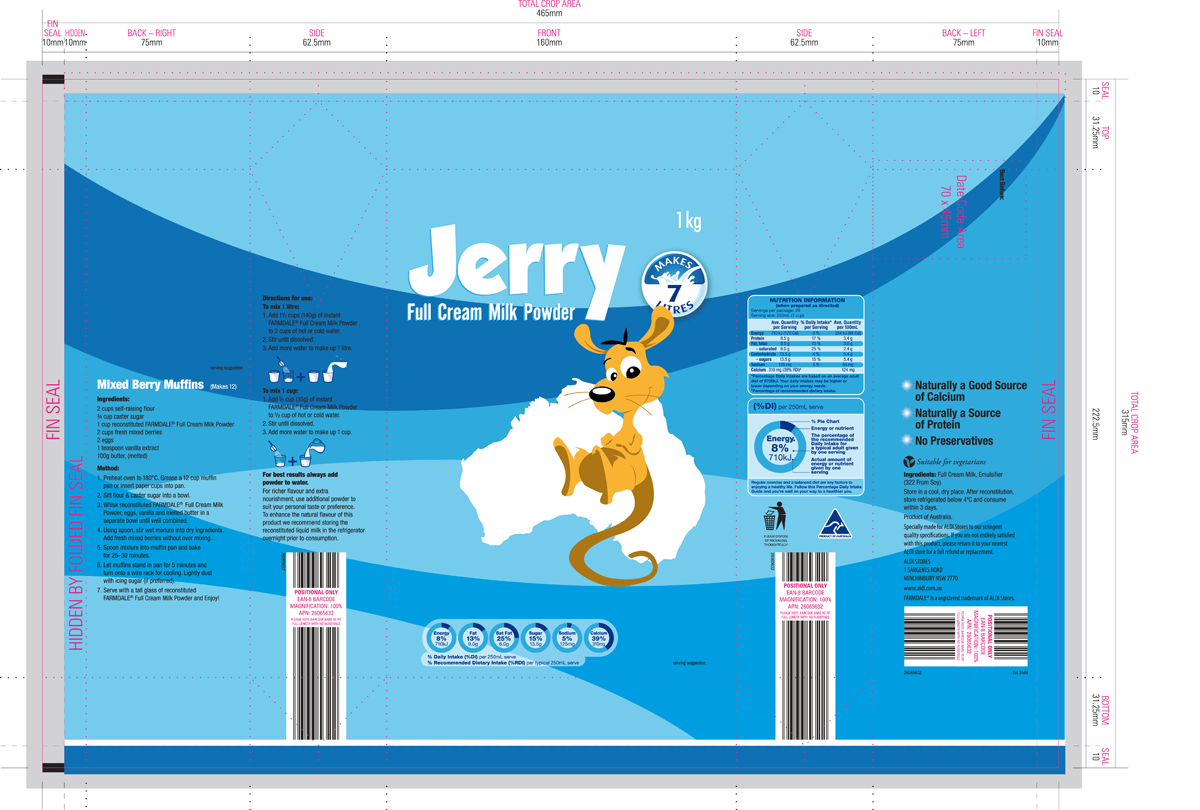Select the Full Cream Milk Powder subtitle
1200x810 pixels.
(491, 314)
